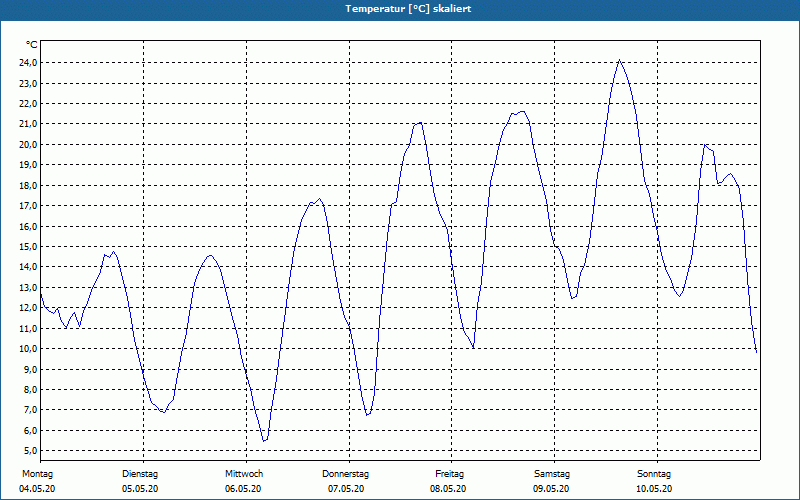Click the Donnerstag day label

pos(345,474)
